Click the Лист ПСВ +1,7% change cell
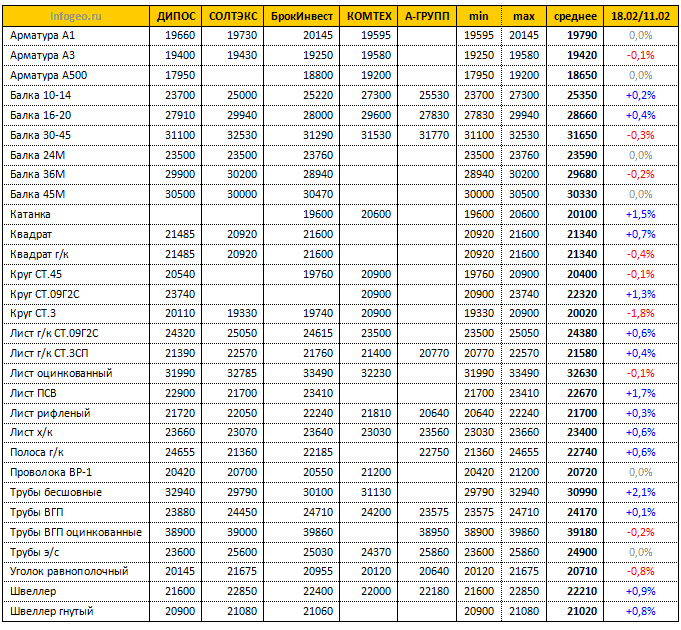The image size is (681, 630). pos(641,393)
